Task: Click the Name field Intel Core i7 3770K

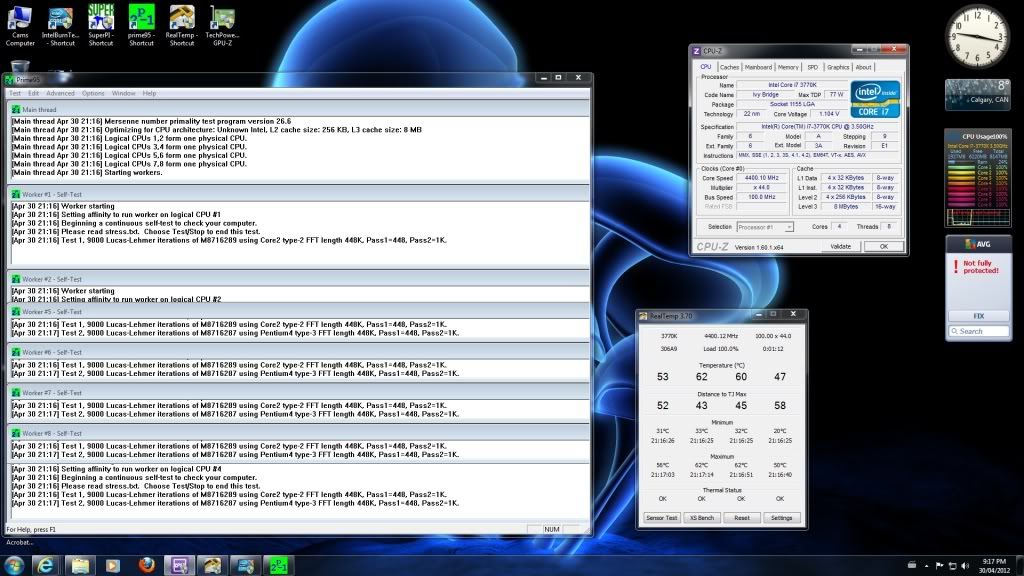Action: (792, 85)
